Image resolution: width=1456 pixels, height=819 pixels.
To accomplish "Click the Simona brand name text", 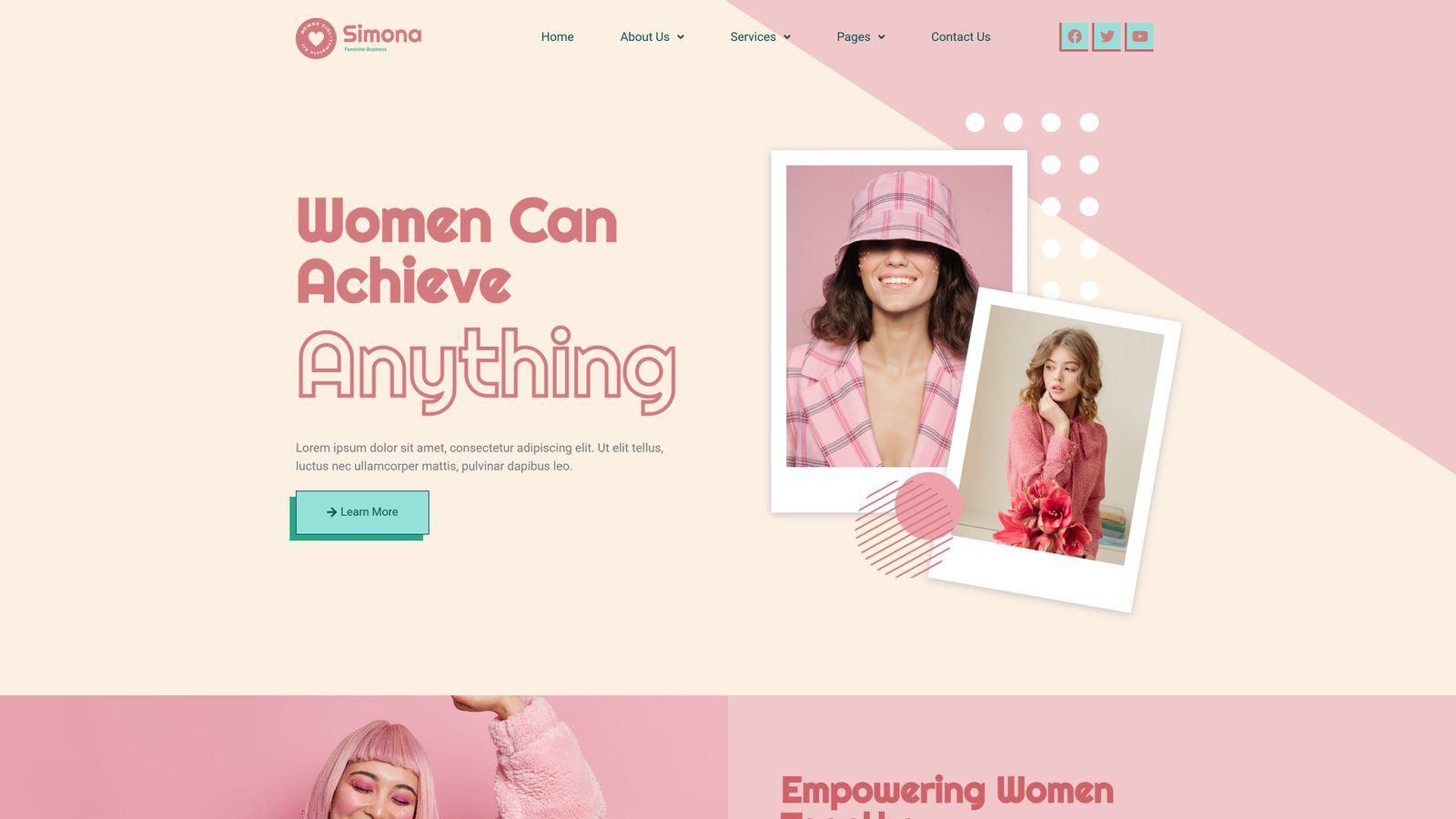I will click(x=382, y=35).
